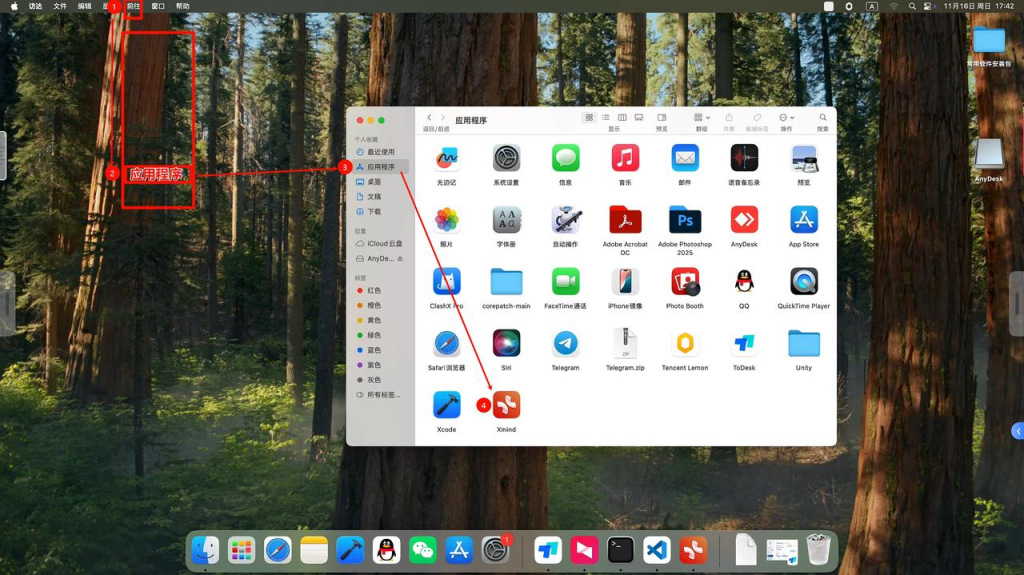The height and width of the screenshot is (575, 1024).
Task: Select the 字体册 app icon
Action: tap(506, 220)
